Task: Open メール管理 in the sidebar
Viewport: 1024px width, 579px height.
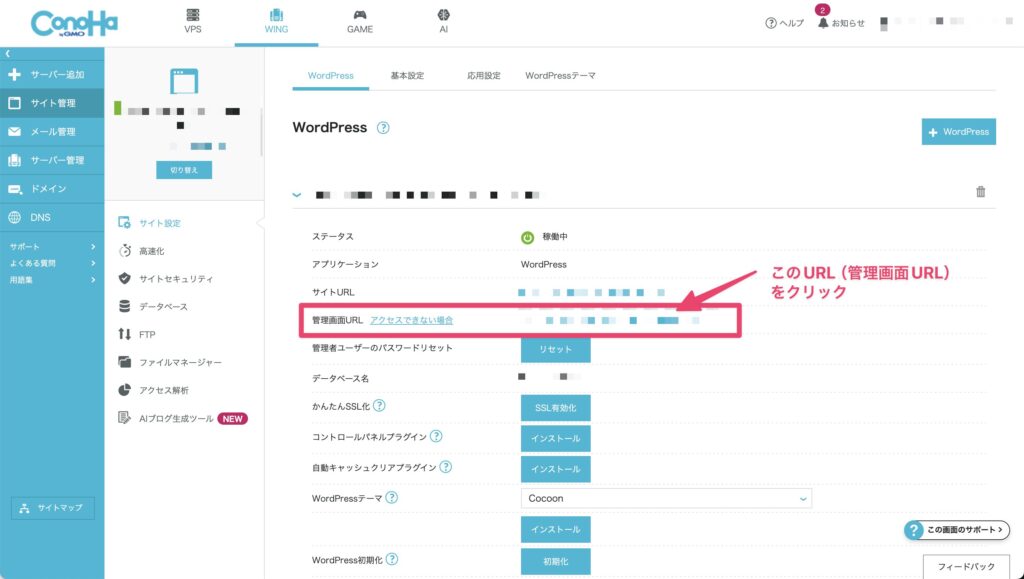Action: (53, 132)
